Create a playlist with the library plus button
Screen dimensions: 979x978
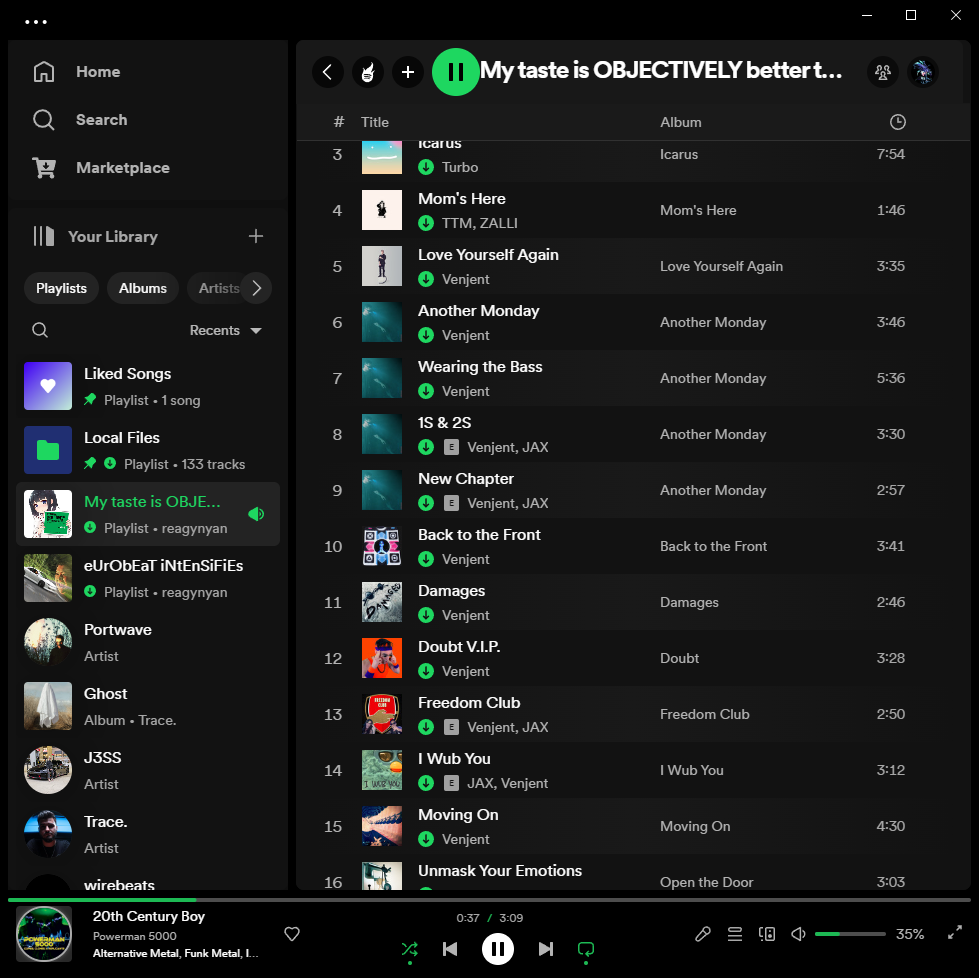(255, 236)
